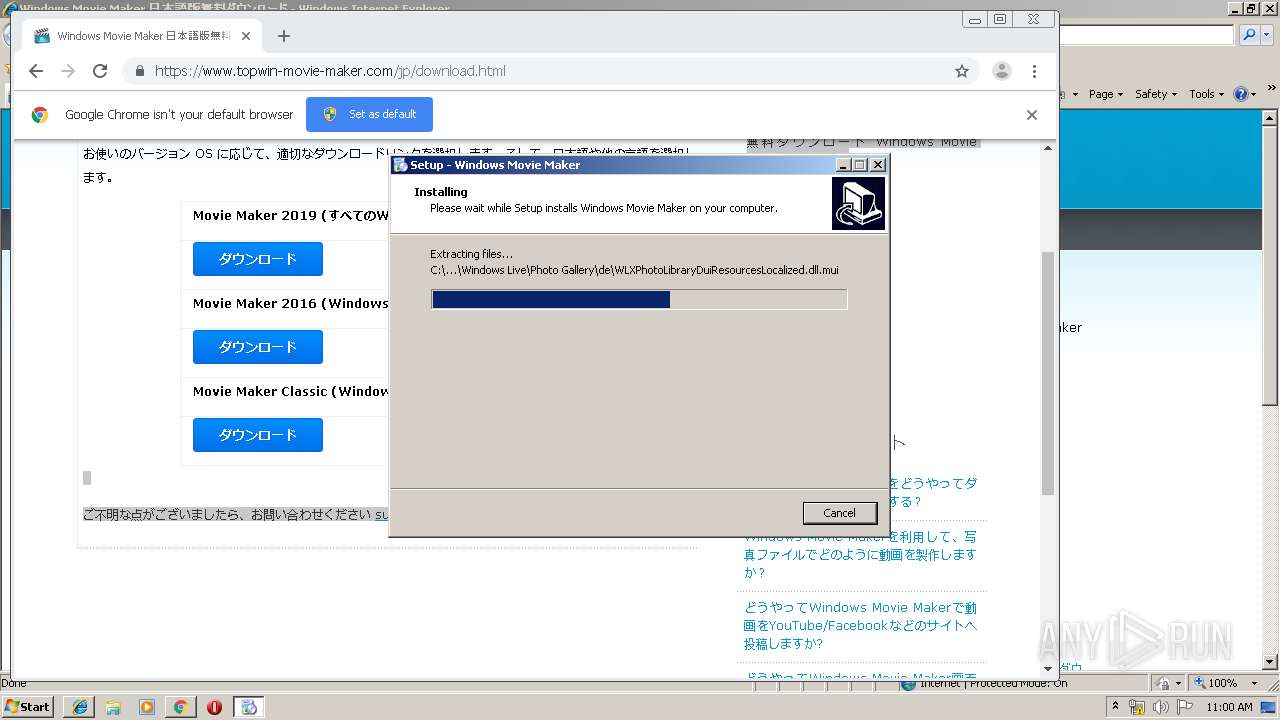Open Internet Explorer from the taskbar

tap(79, 707)
